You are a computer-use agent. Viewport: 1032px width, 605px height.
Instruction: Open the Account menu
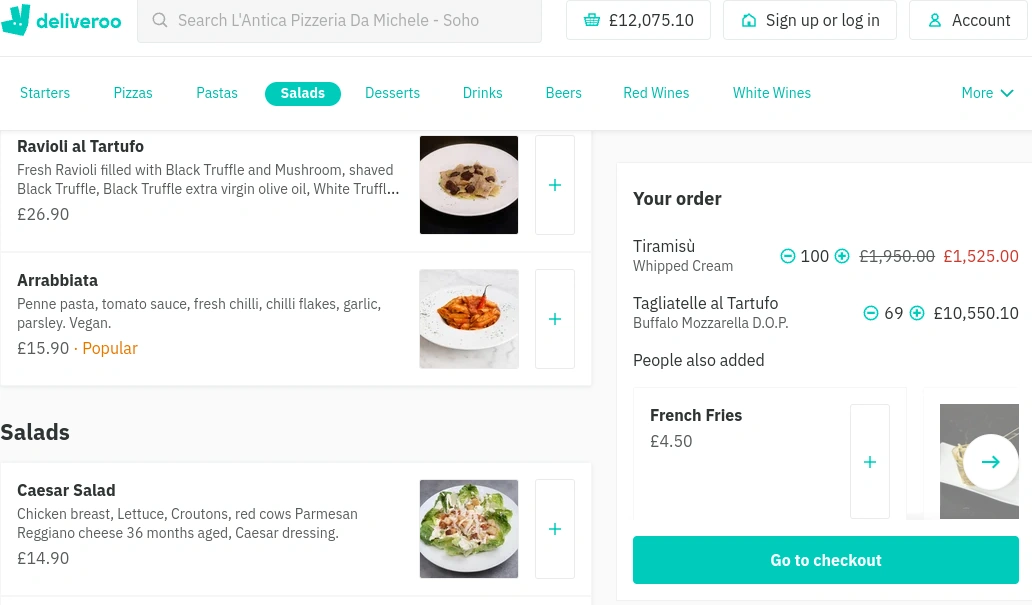click(968, 20)
